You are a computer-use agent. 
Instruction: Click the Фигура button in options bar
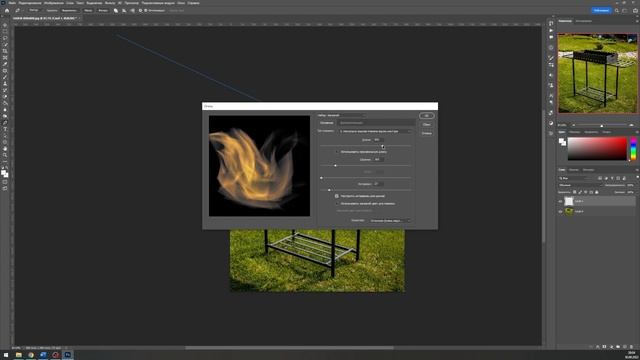pos(103,11)
